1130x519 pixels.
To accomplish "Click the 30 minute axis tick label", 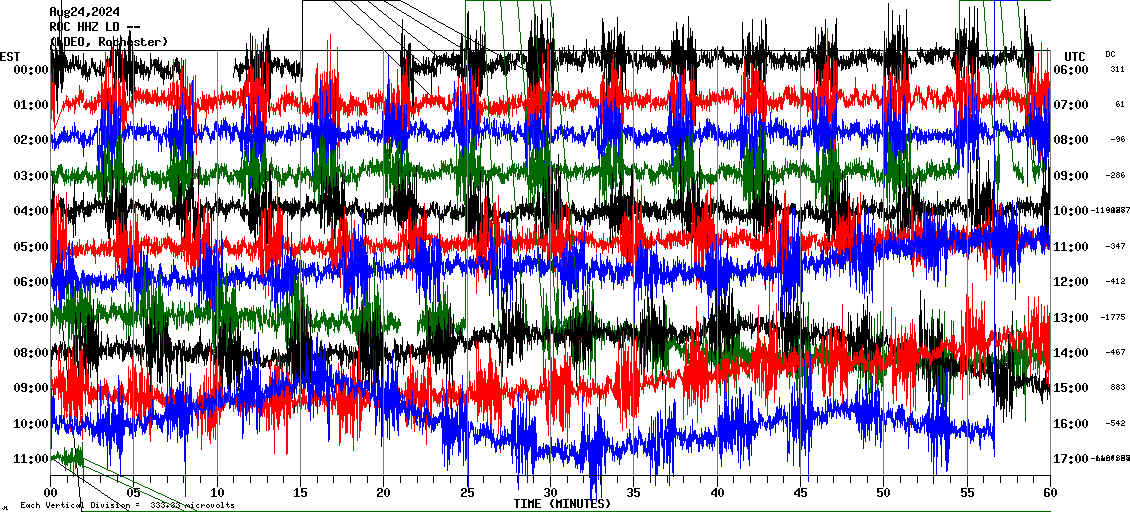I will [x=550, y=493].
